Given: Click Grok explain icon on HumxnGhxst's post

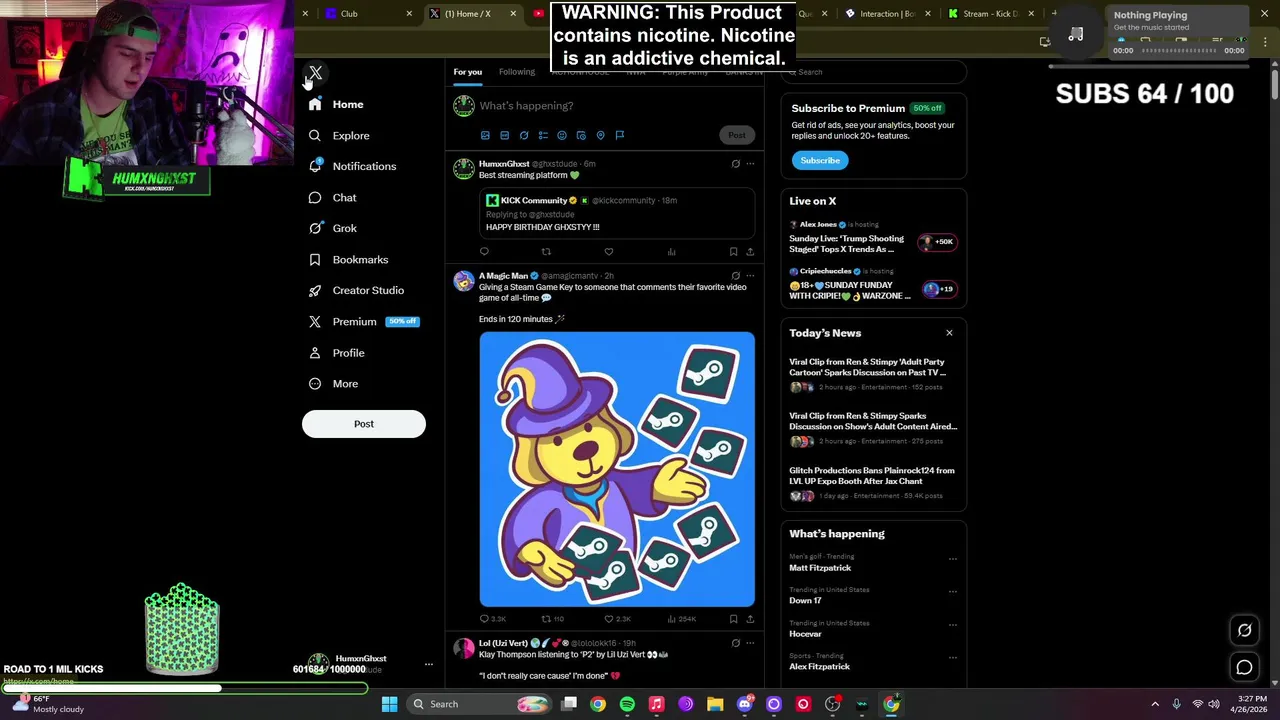Looking at the screenshot, I should click(735, 164).
